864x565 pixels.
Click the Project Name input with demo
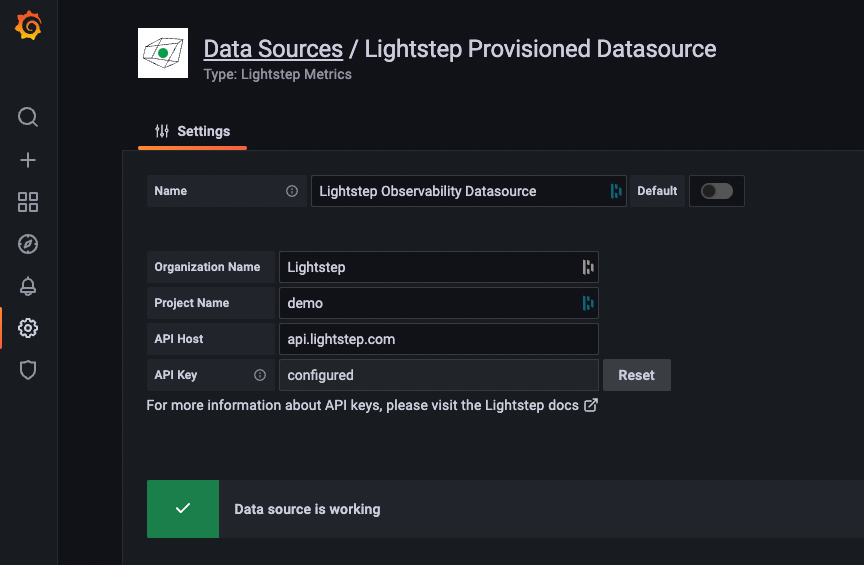439,303
